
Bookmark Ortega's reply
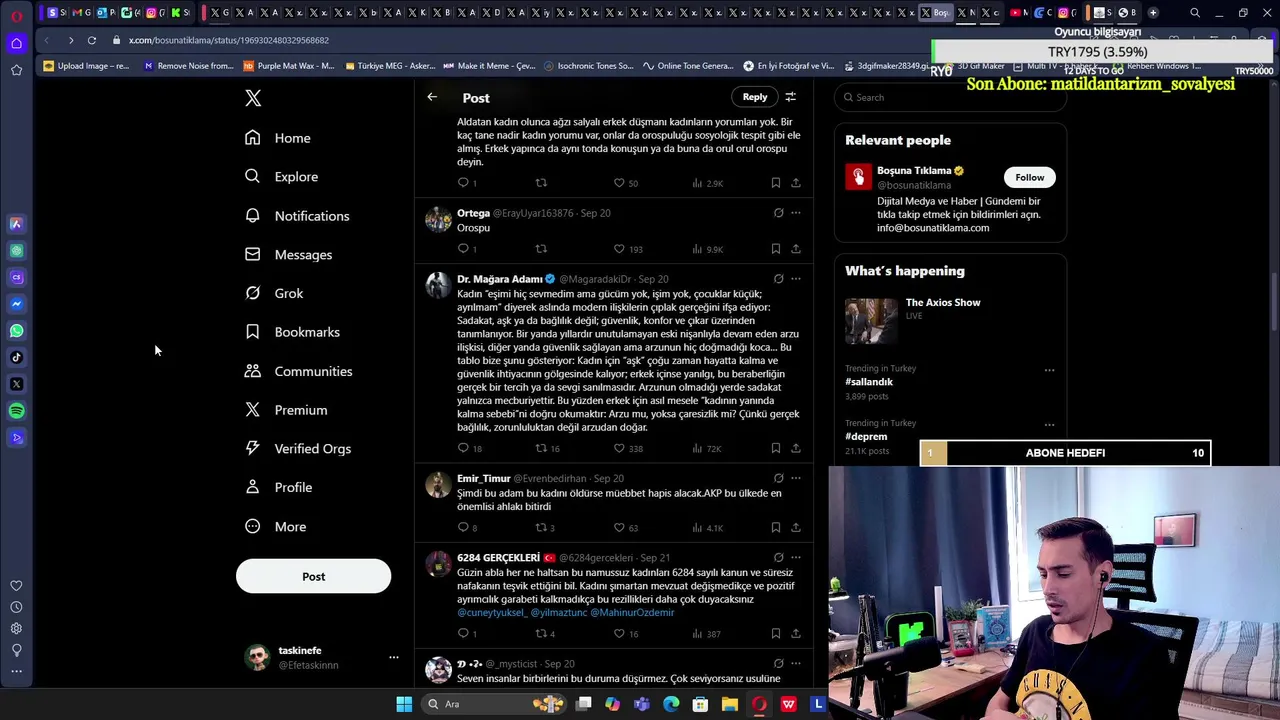tap(775, 248)
